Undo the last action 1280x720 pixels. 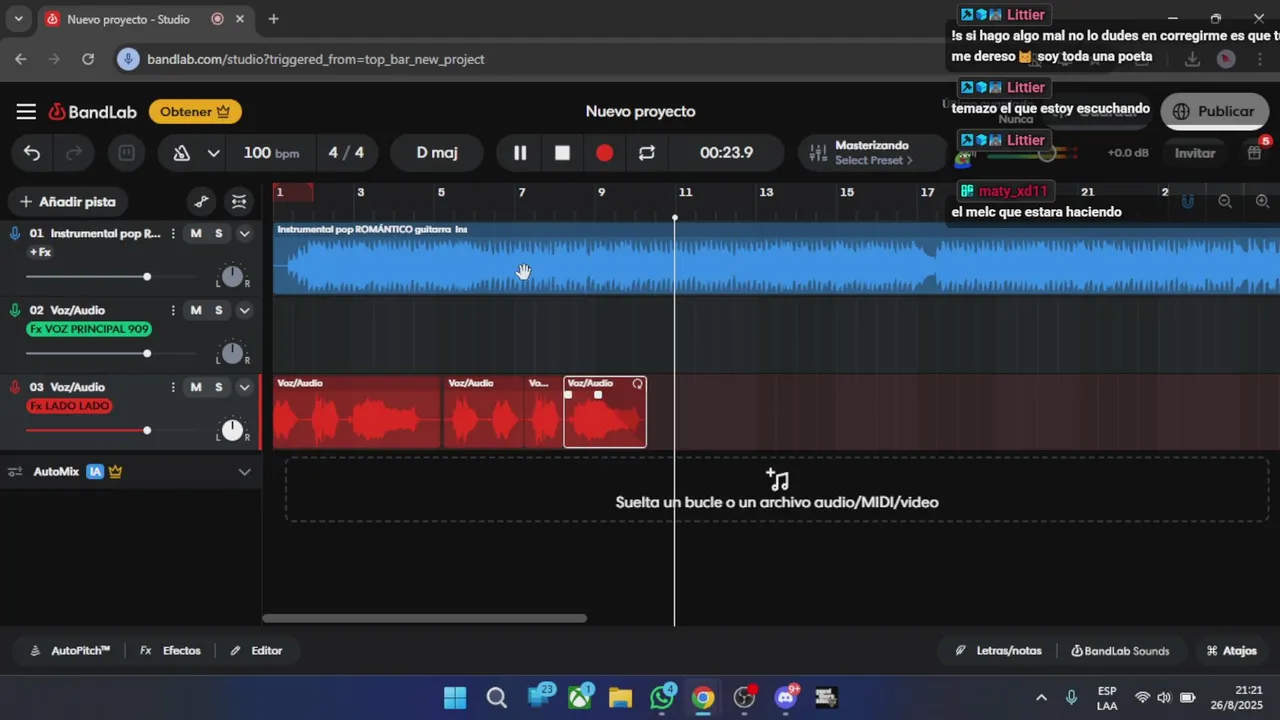pyautogui.click(x=32, y=153)
